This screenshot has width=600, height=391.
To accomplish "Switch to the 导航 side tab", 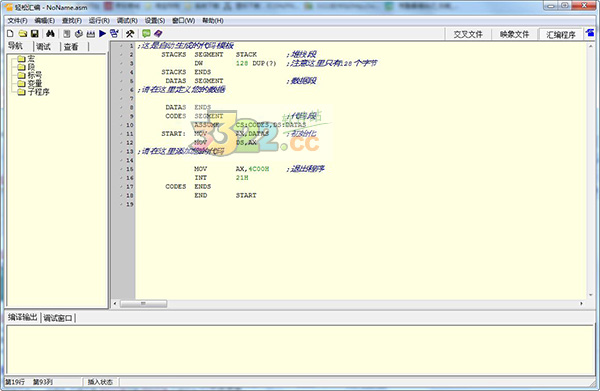I will point(16,46).
